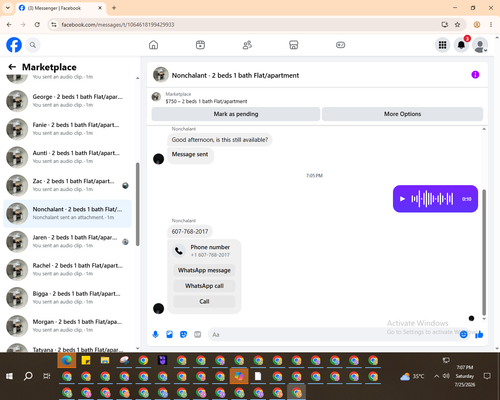Open Chrome tab search dropdown arrow
The height and width of the screenshot is (400, 500).
[x=8, y=8]
